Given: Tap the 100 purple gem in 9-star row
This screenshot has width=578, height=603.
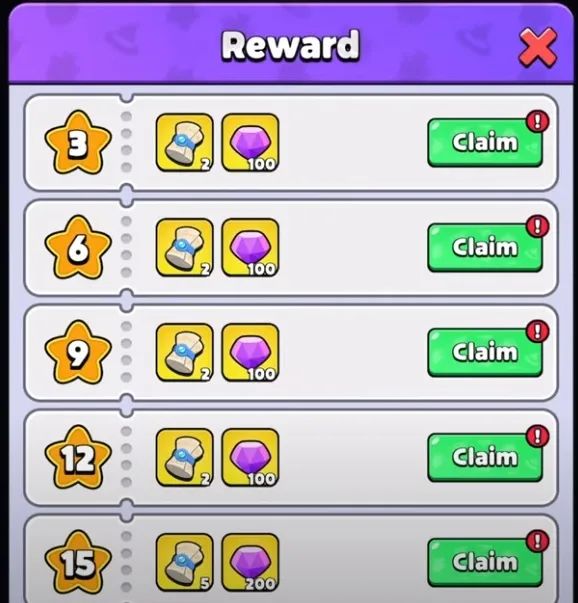Looking at the screenshot, I should (250, 353).
